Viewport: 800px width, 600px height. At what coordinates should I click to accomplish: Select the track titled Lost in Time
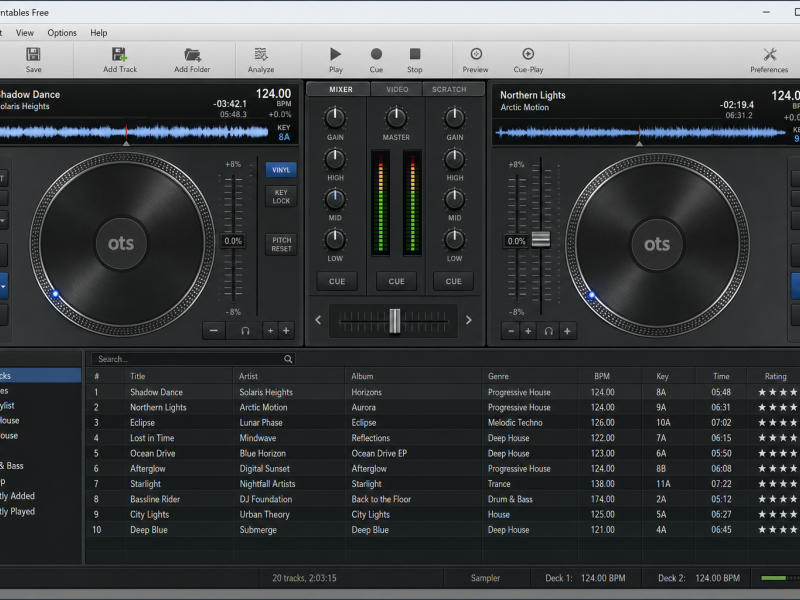click(152, 438)
